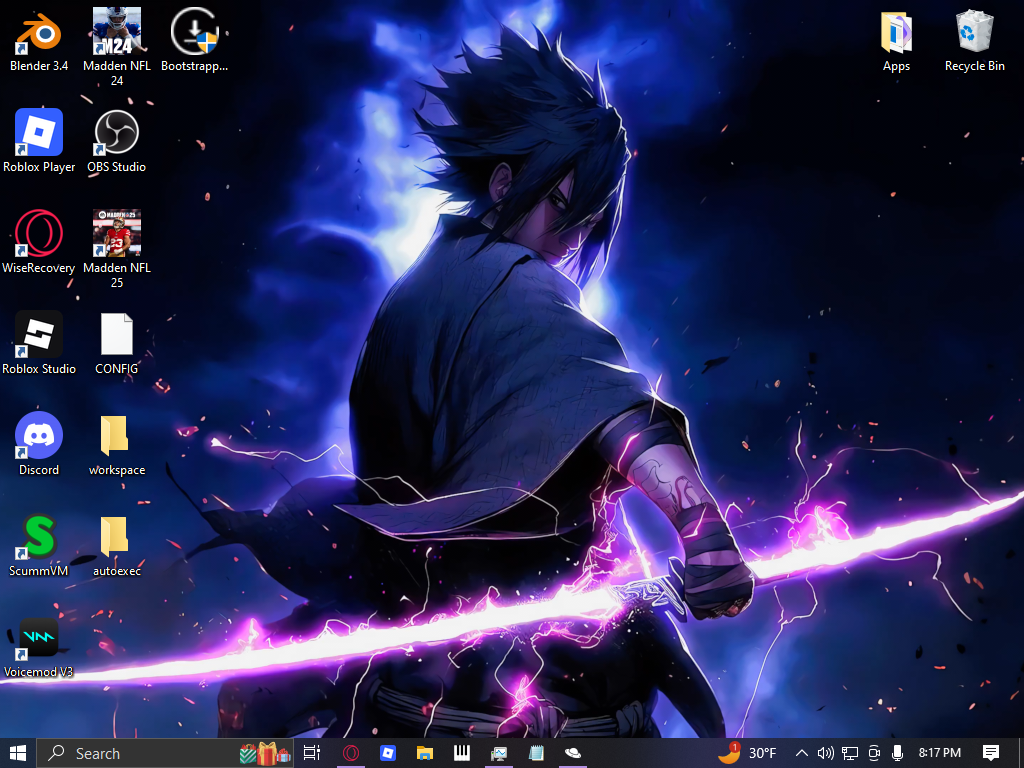The image size is (1024, 768).
Task: Select the WiseRecovery shortcut
Action: 39,242
